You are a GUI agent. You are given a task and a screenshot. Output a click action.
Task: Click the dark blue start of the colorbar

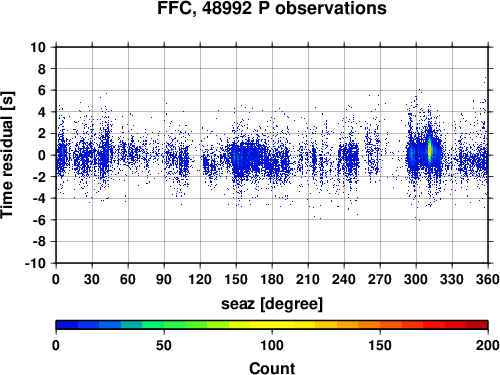(67, 325)
